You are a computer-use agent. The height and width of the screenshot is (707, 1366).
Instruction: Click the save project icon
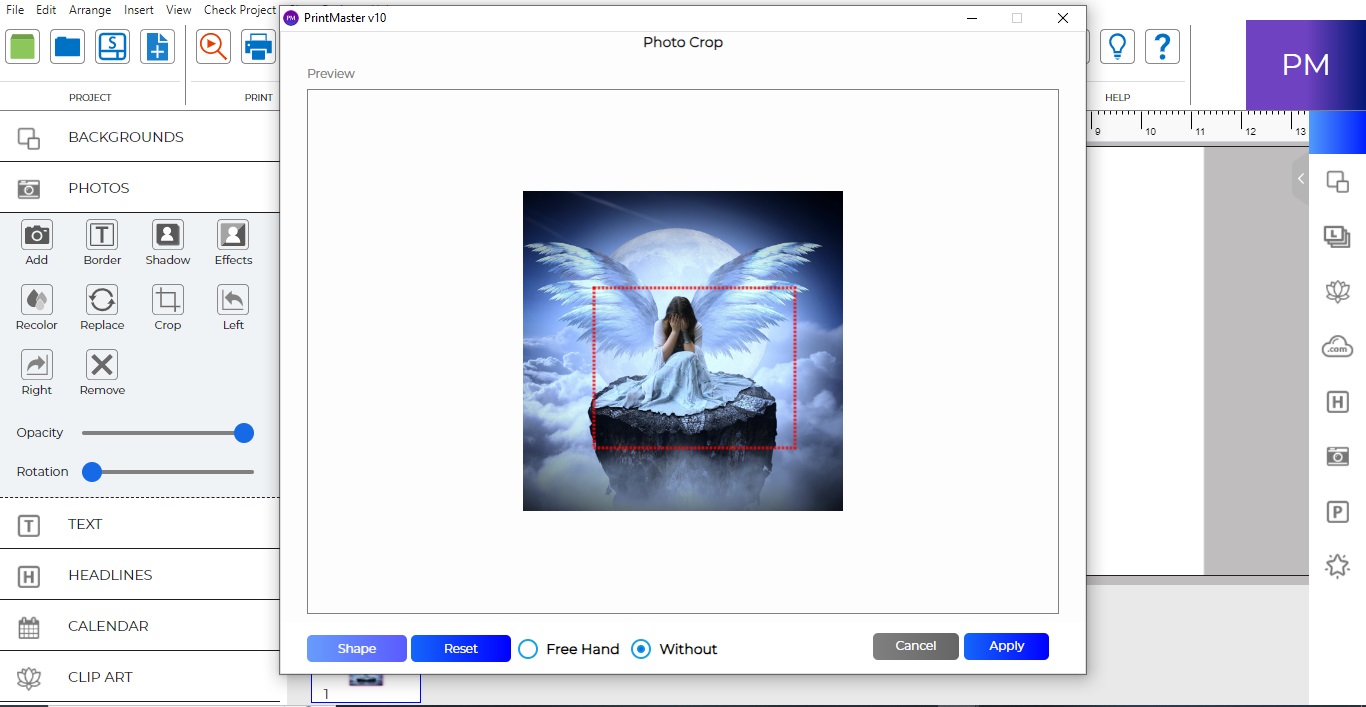[x=113, y=46]
